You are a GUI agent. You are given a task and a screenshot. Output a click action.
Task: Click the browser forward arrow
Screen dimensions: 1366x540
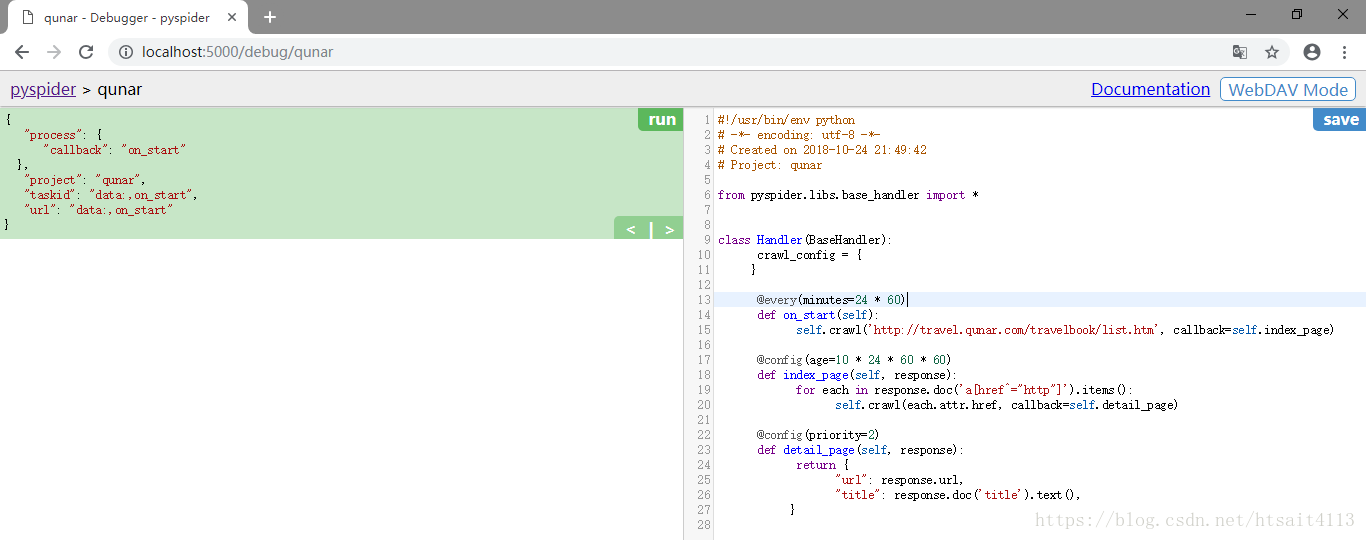(x=54, y=52)
